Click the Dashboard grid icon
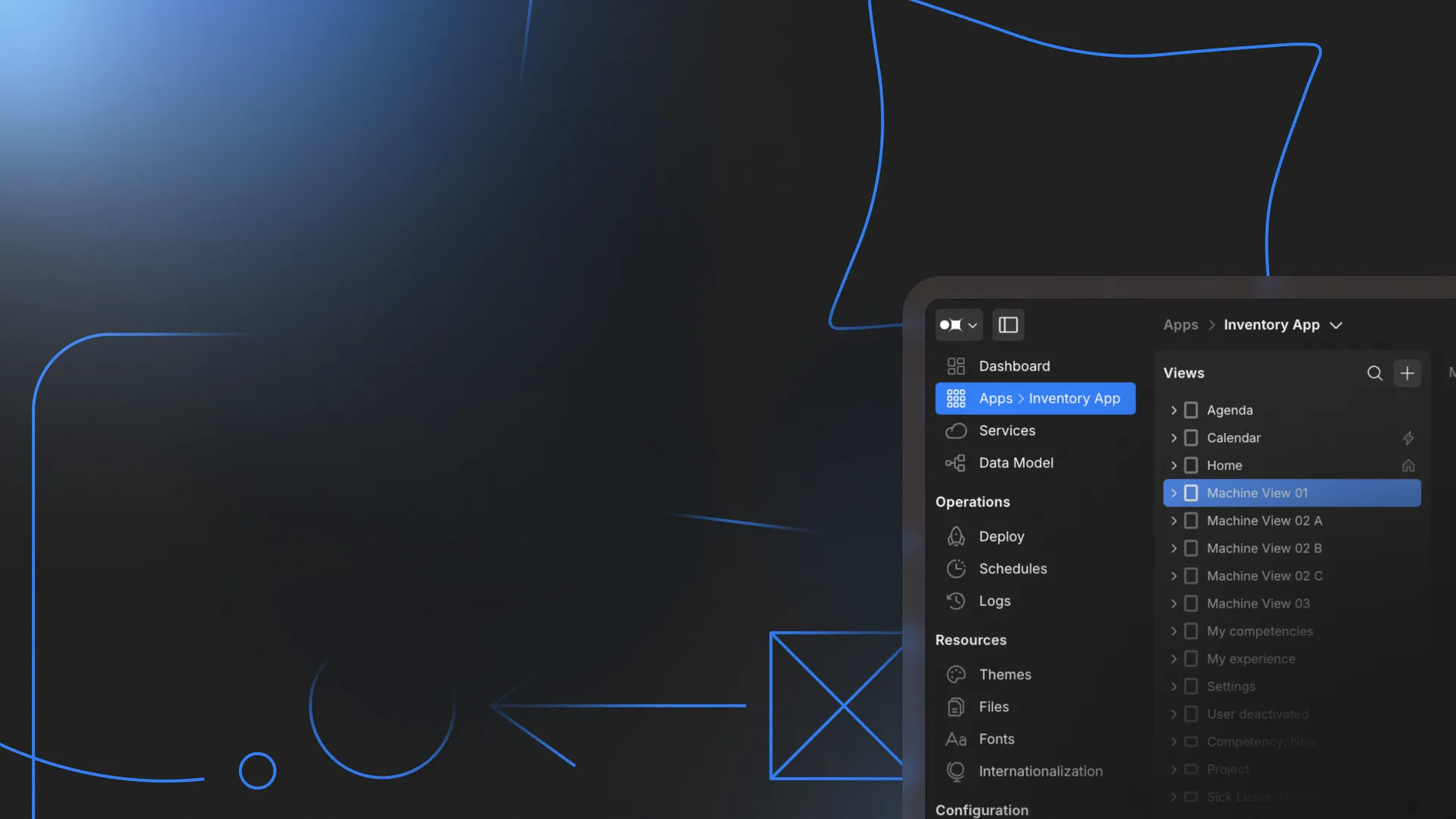Image resolution: width=1456 pixels, height=819 pixels. click(x=955, y=366)
